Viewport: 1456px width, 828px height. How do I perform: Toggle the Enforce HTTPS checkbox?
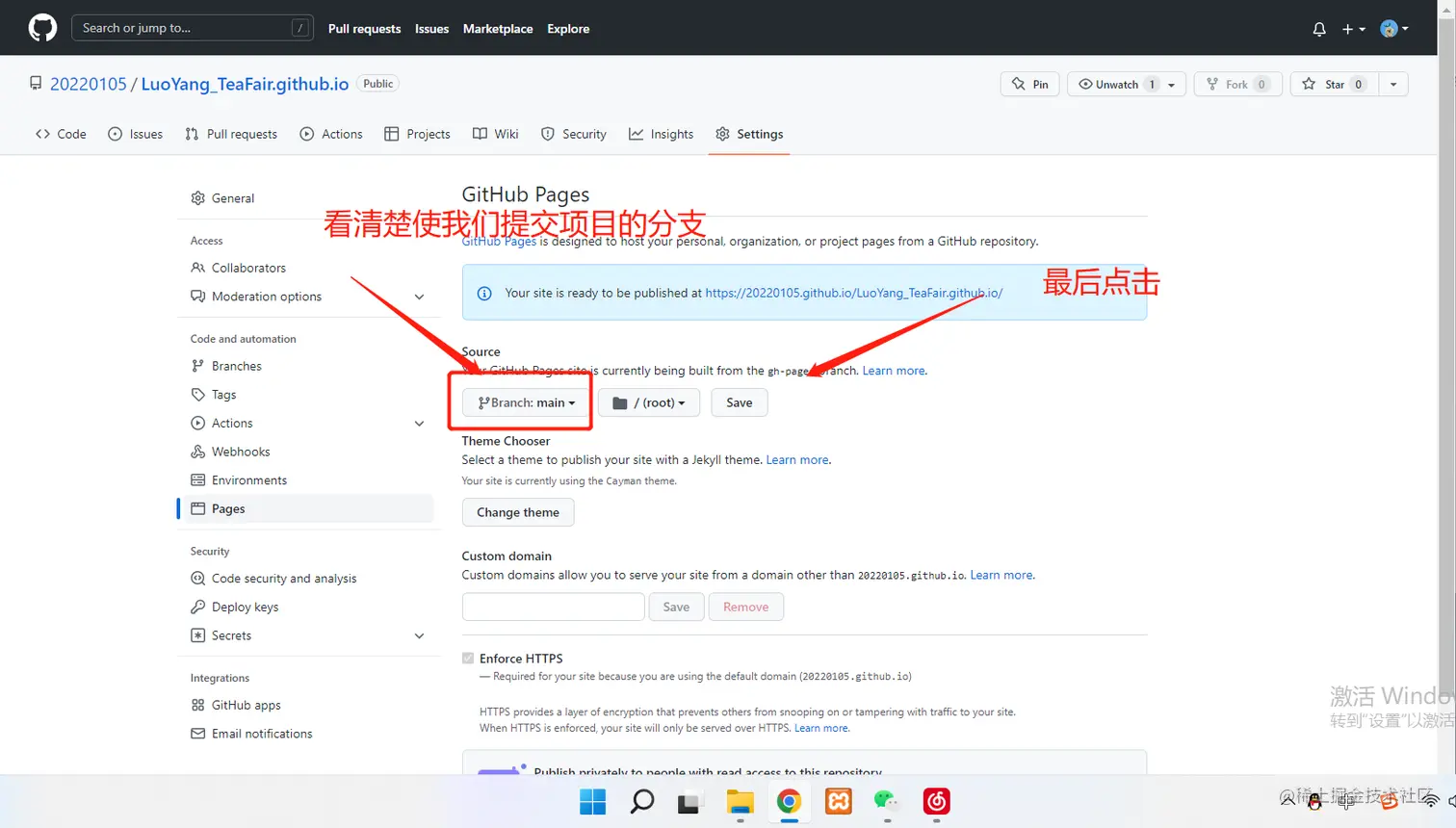(468, 659)
